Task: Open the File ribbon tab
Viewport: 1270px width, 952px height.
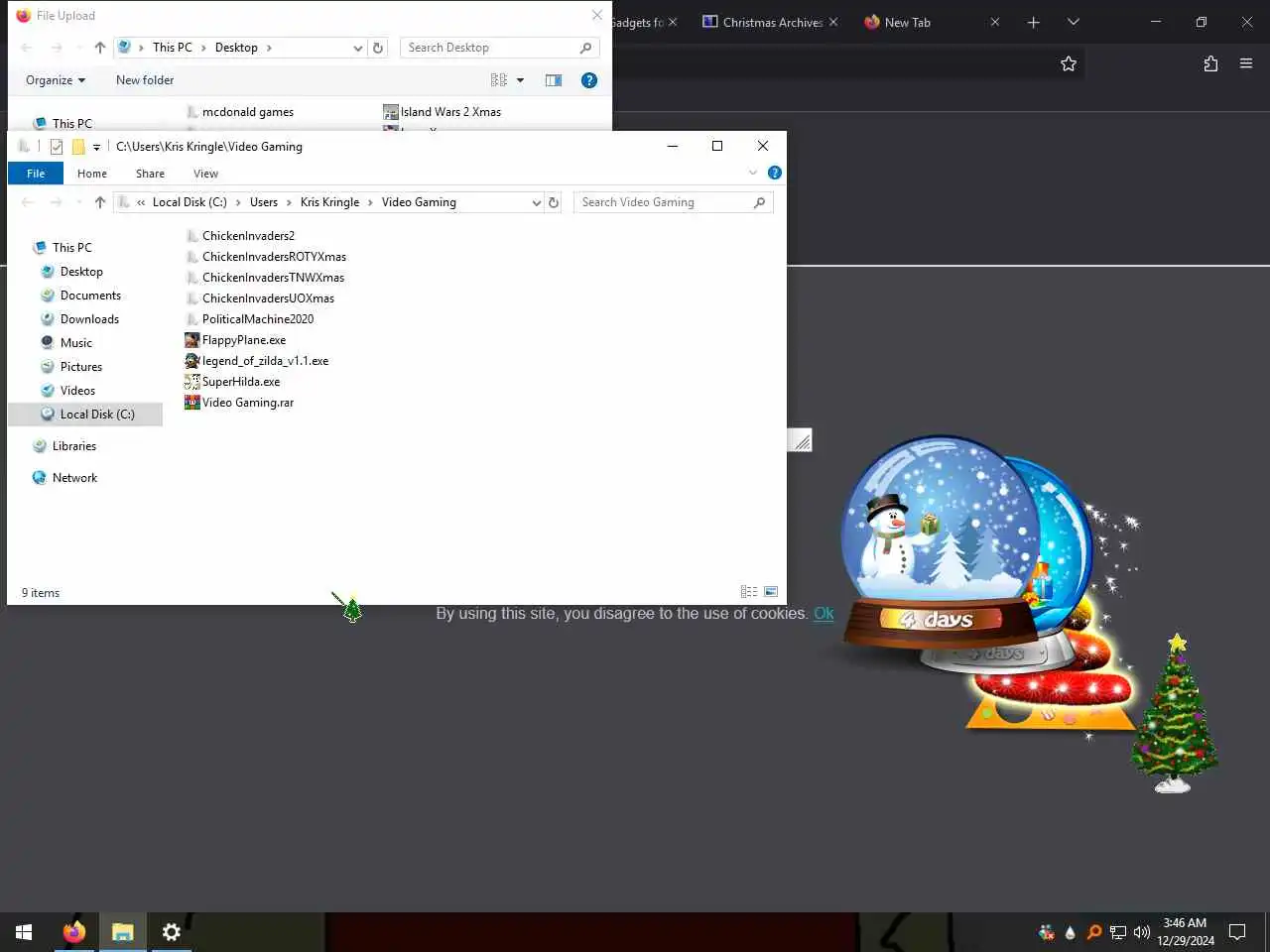Action: (36, 174)
